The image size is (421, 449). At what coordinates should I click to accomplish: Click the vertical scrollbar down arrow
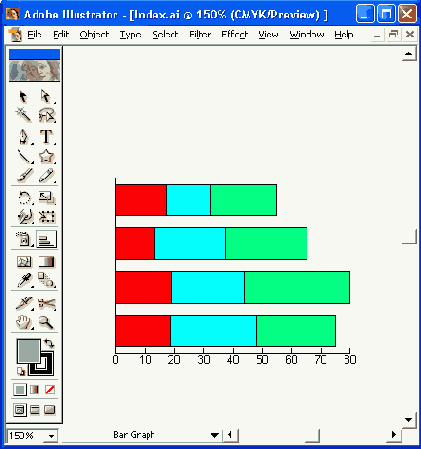(x=409, y=420)
